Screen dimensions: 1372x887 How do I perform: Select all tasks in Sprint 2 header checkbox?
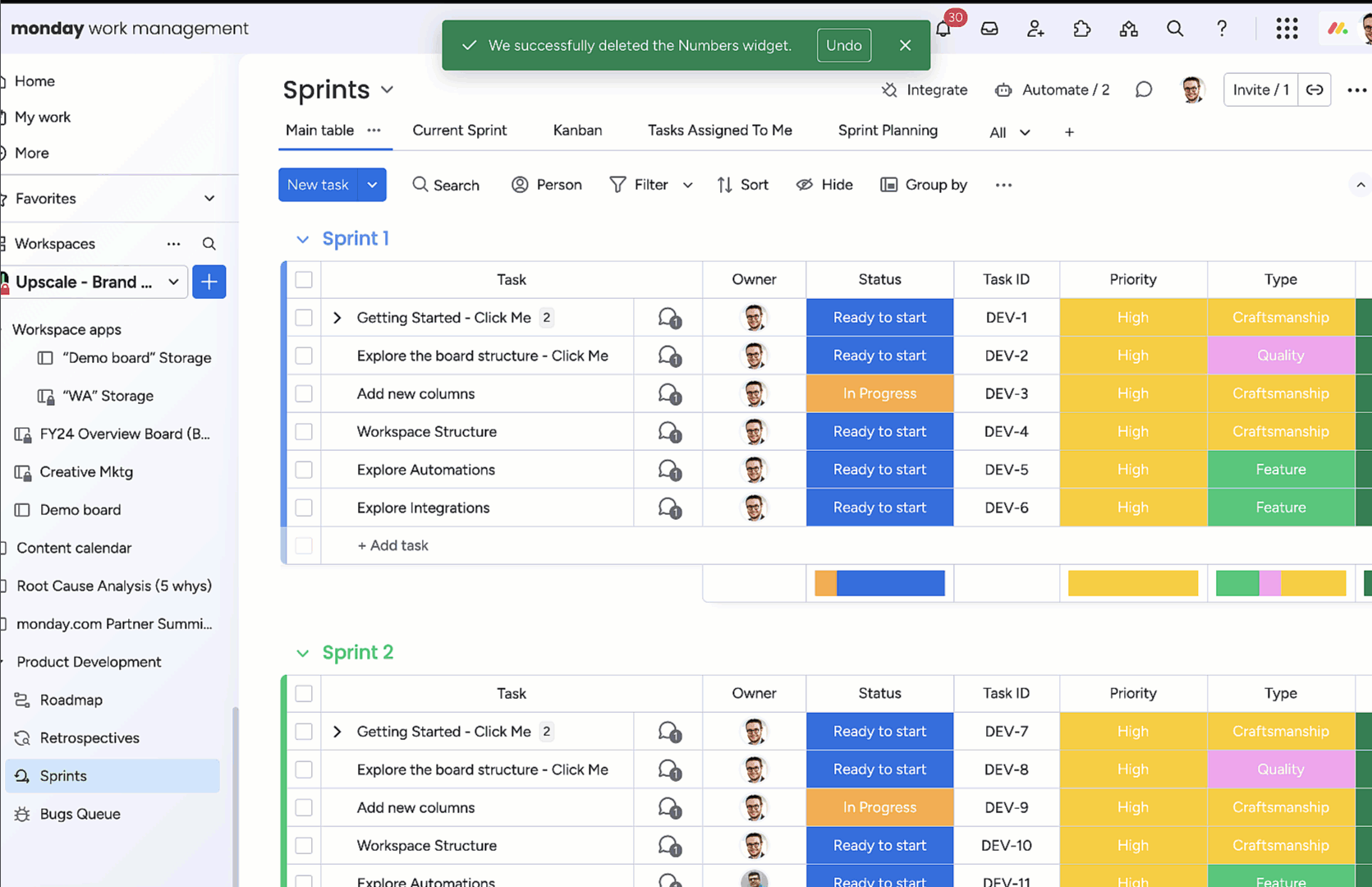304,693
